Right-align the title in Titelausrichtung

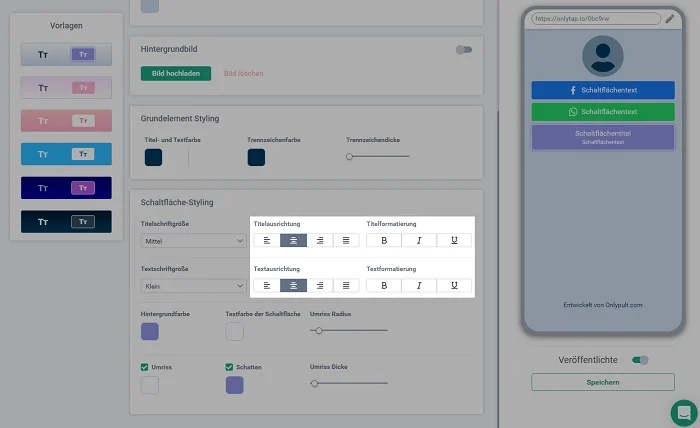[319, 240]
